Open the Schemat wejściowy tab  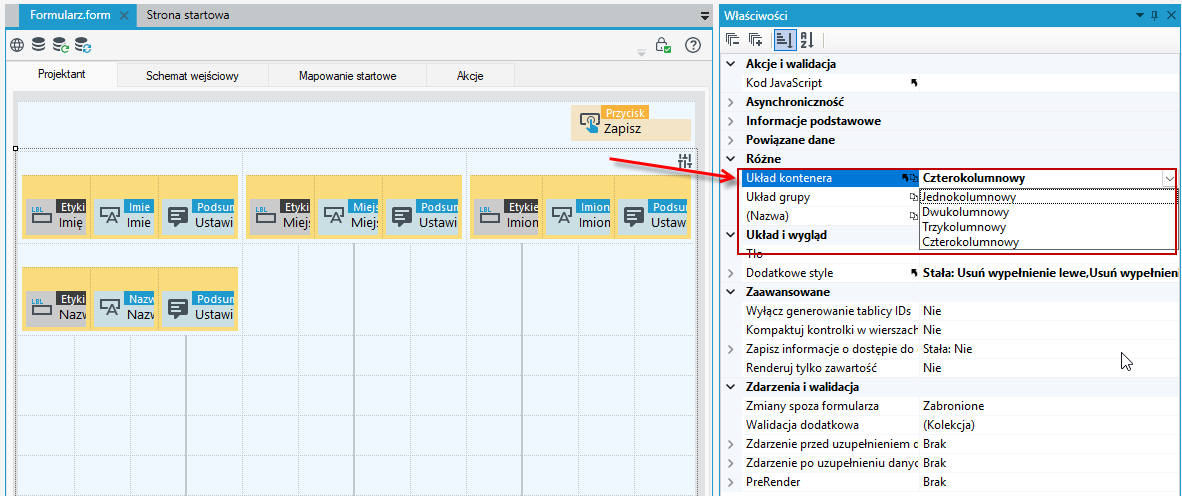coord(193,75)
